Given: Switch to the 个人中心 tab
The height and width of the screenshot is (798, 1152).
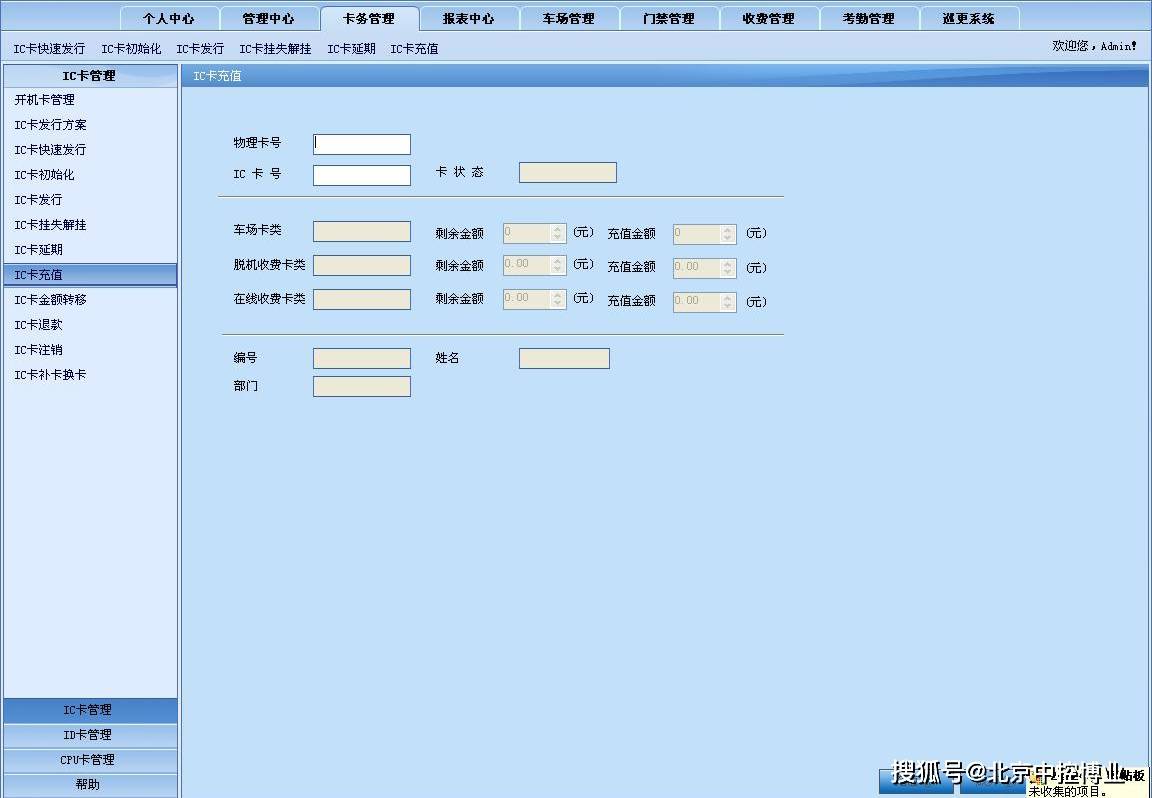Looking at the screenshot, I should (x=169, y=18).
